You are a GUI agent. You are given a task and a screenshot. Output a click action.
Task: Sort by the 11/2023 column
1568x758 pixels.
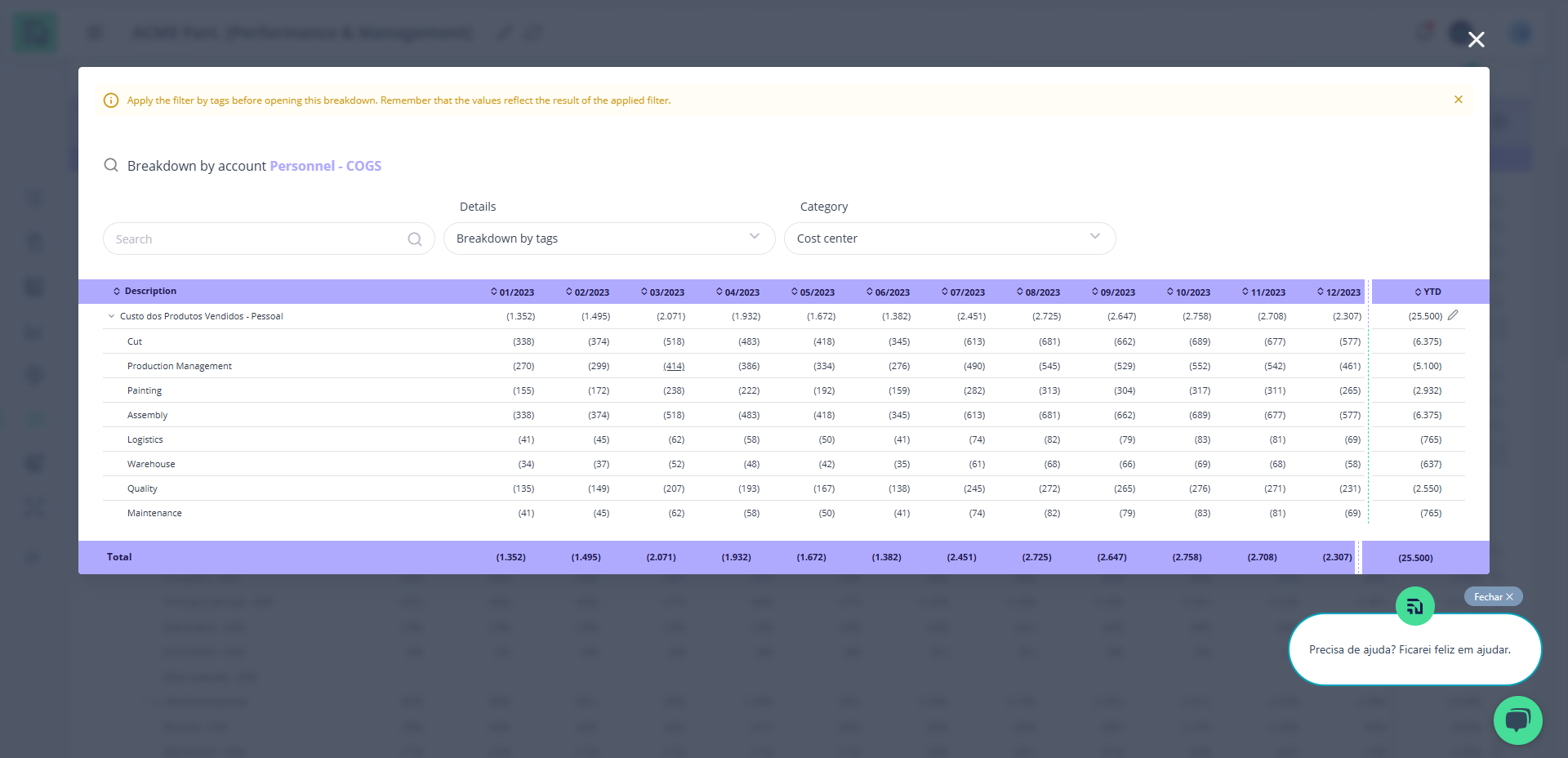click(1263, 292)
